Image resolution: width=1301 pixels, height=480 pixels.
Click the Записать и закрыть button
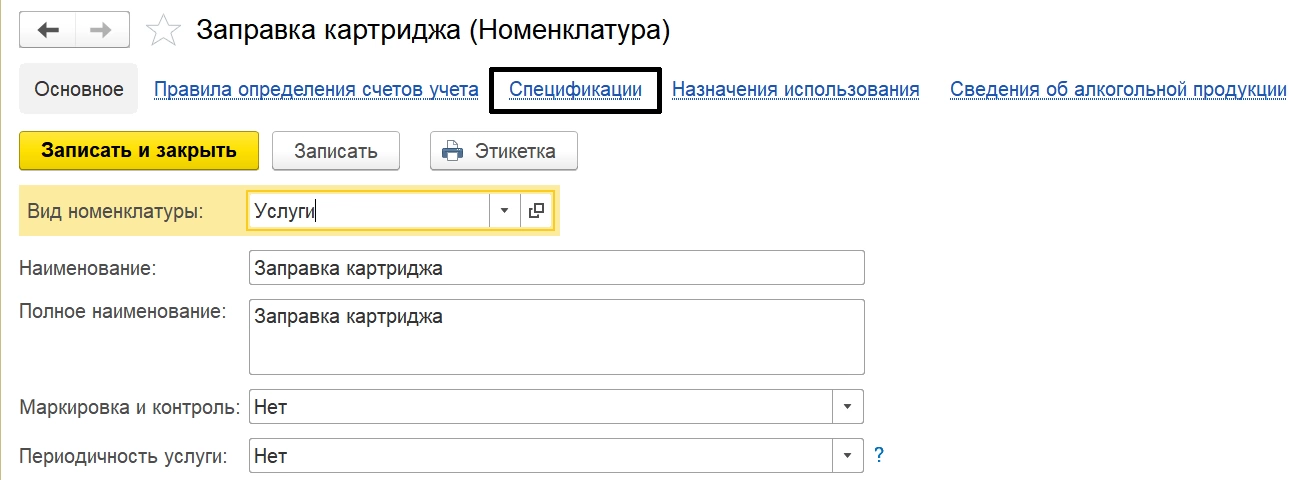pyautogui.click(x=139, y=151)
